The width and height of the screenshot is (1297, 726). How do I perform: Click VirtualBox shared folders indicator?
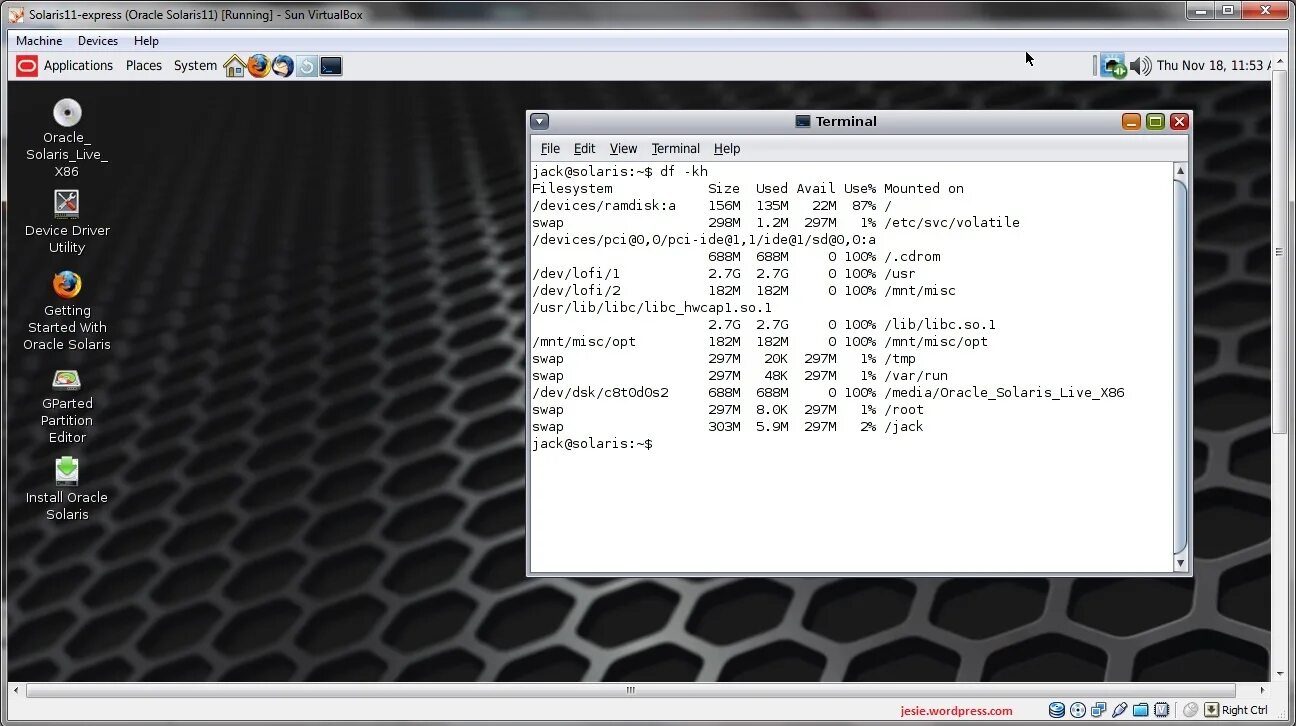[1140, 710]
